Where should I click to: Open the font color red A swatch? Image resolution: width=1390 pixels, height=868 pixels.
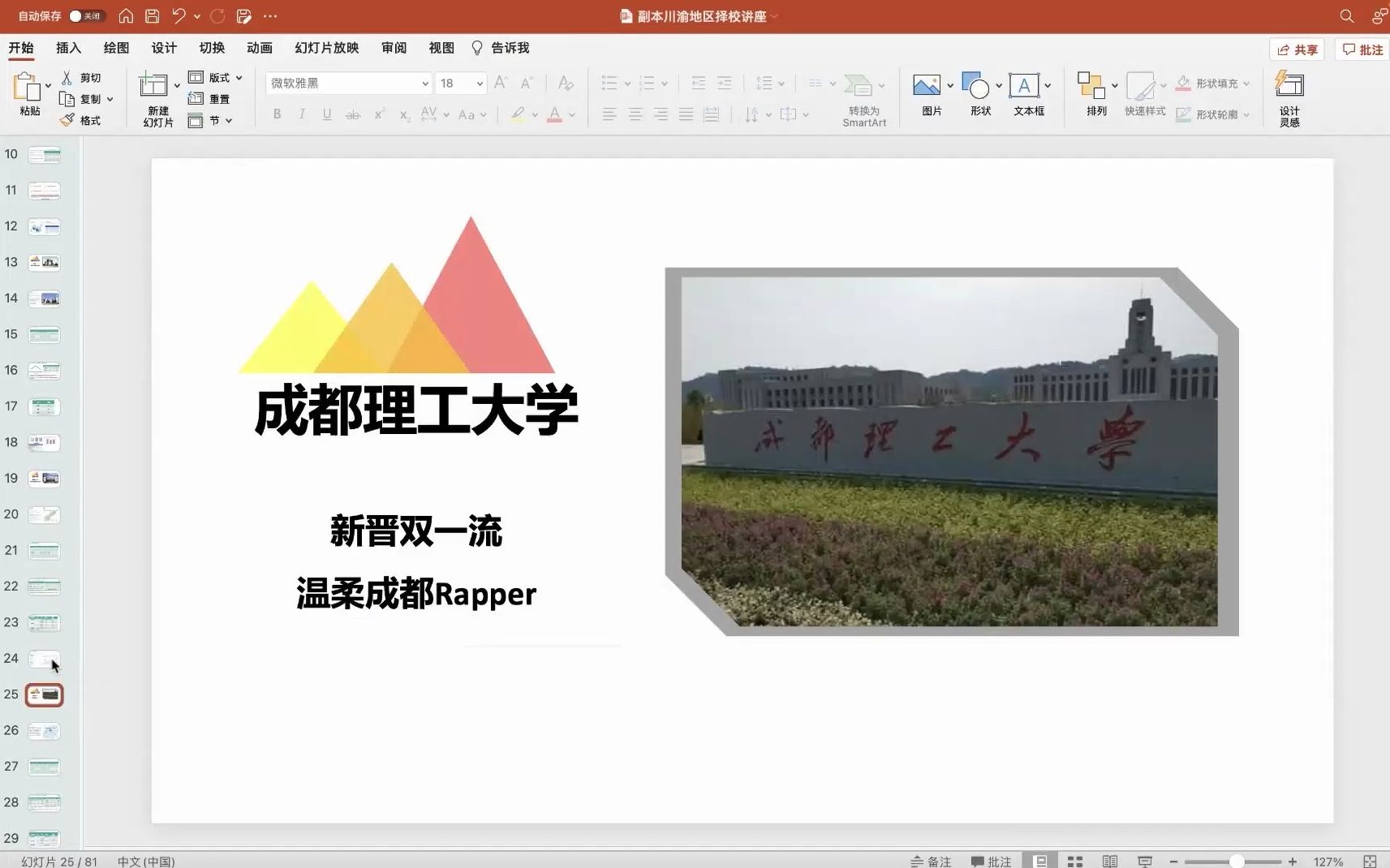554,114
